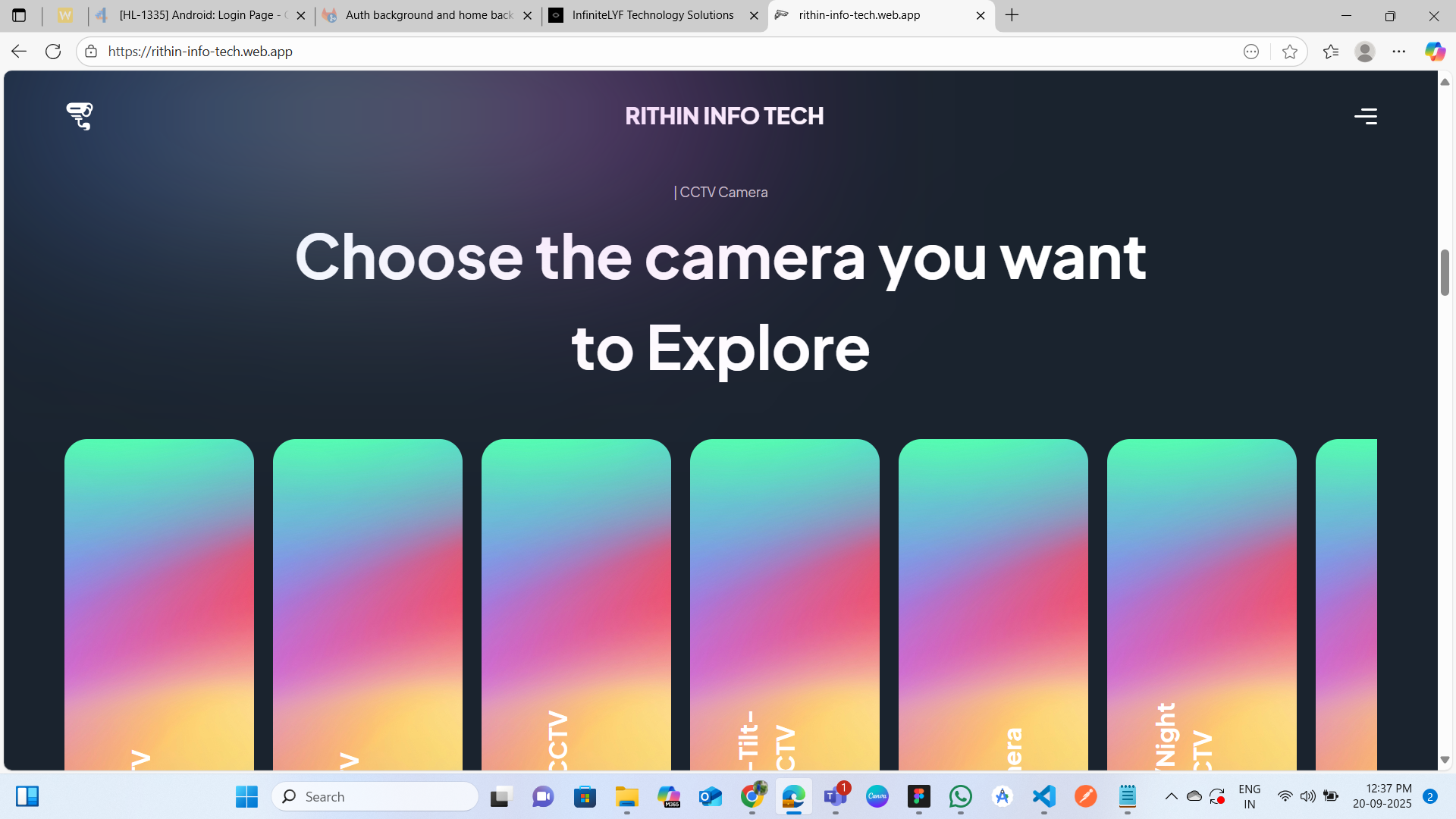Show hidden system tray icons
Image resolution: width=1456 pixels, height=819 pixels.
point(1171,796)
